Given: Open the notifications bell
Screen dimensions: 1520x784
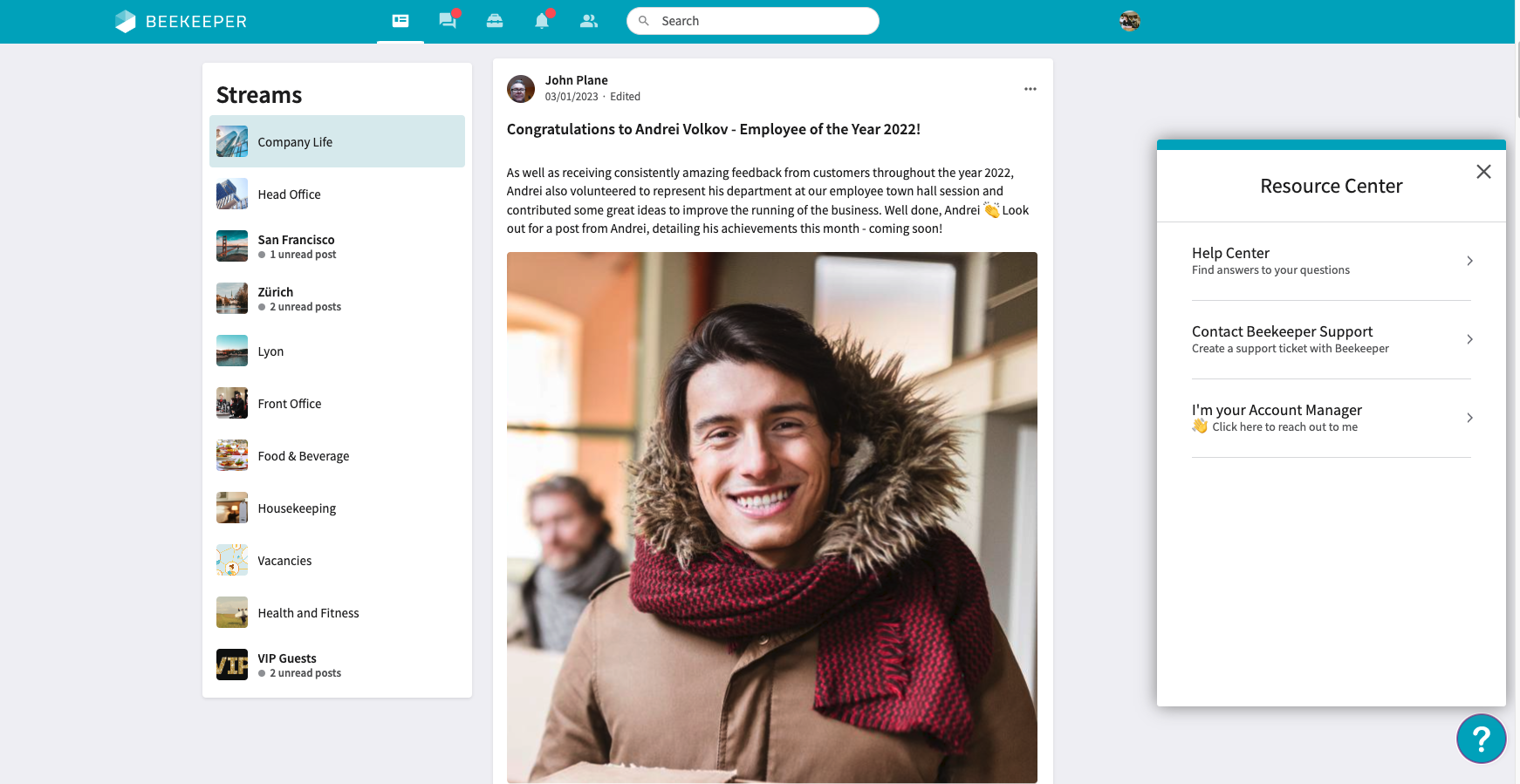Looking at the screenshot, I should [x=542, y=21].
